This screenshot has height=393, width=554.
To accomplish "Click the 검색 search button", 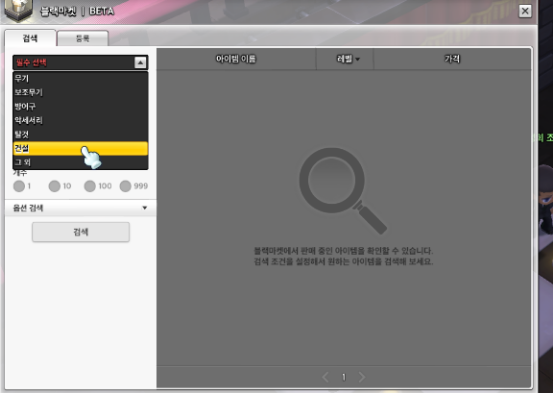I will pos(81,232).
